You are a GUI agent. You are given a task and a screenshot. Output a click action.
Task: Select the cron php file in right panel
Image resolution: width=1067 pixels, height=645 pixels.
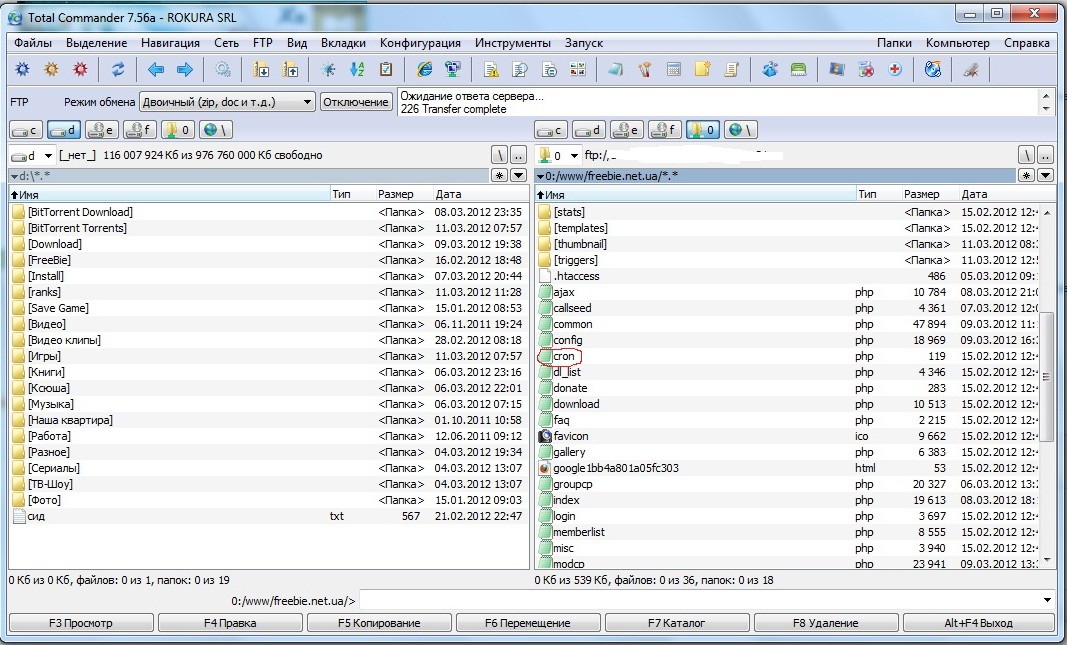pos(564,356)
